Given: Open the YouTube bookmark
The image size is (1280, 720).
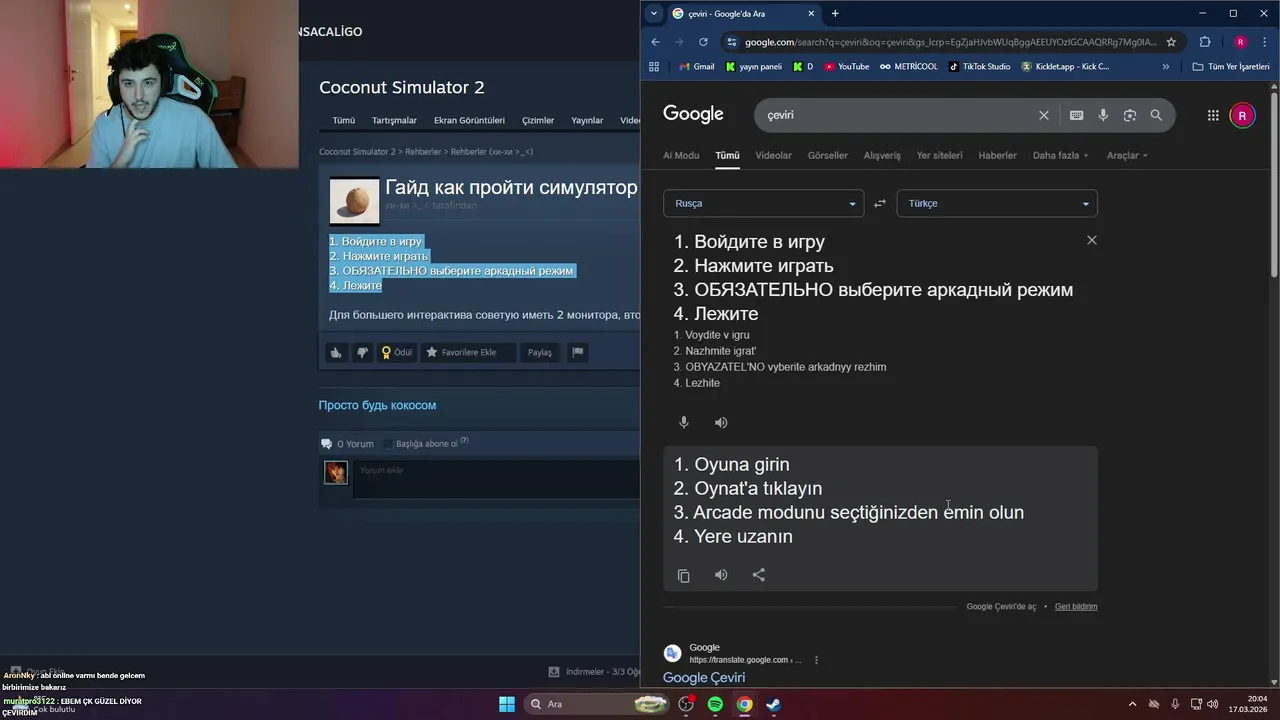Looking at the screenshot, I should (x=846, y=67).
